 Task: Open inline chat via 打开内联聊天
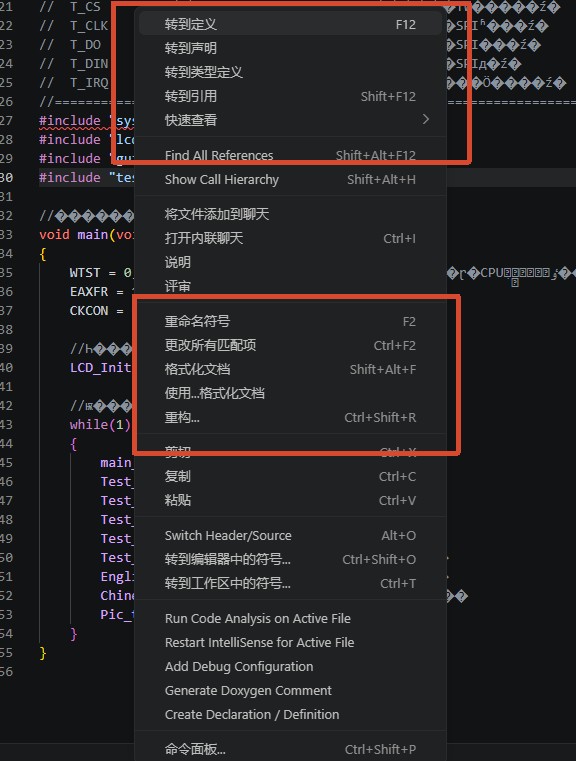[290, 238]
